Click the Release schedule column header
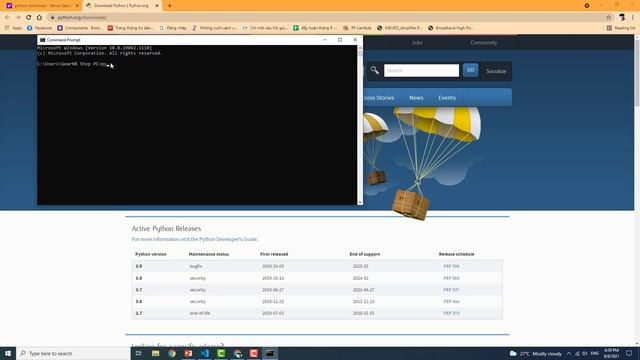 [x=457, y=254]
